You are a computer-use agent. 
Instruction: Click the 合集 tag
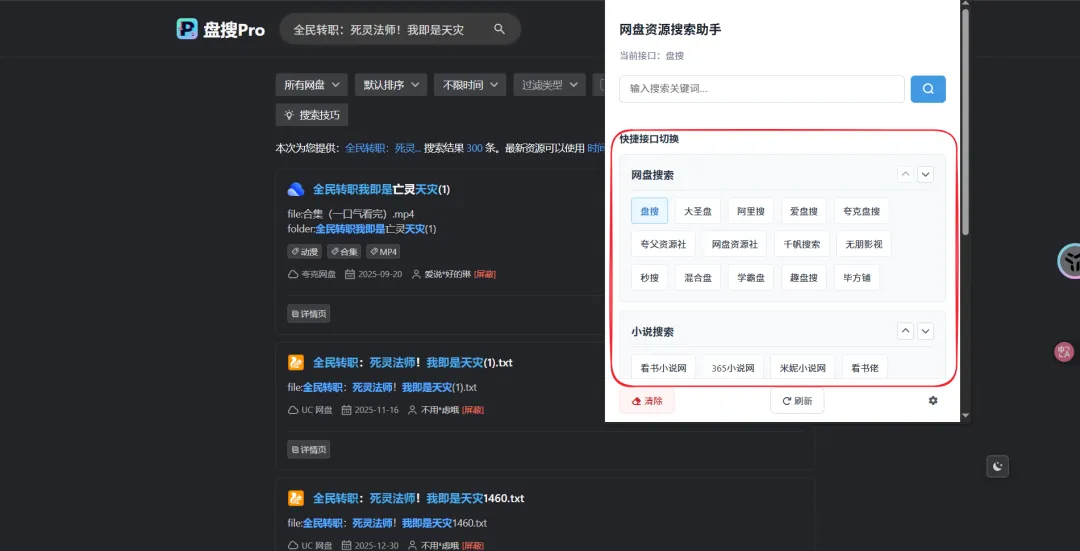pyautogui.click(x=344, y=252)
